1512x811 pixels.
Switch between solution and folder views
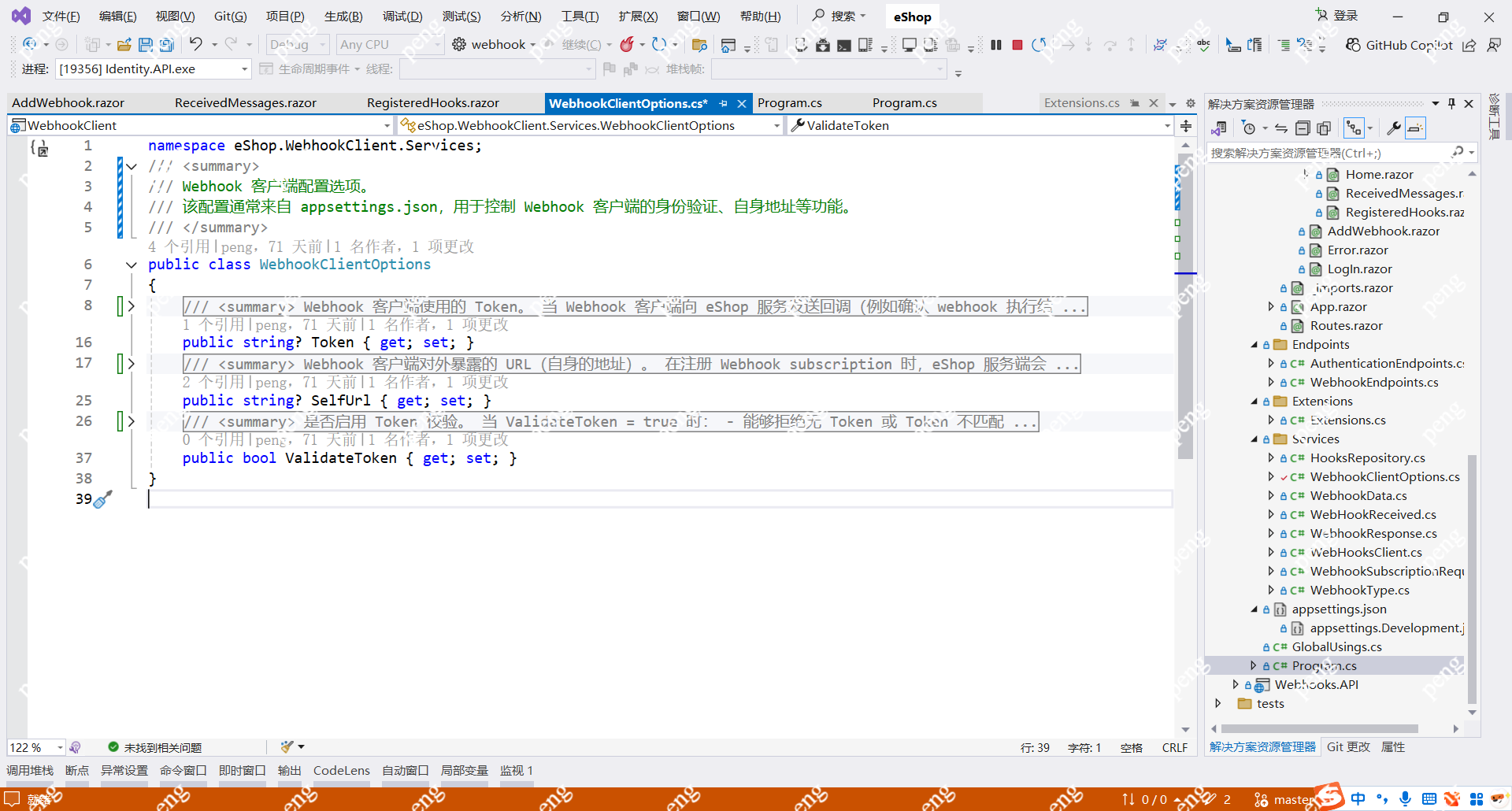1219,128
